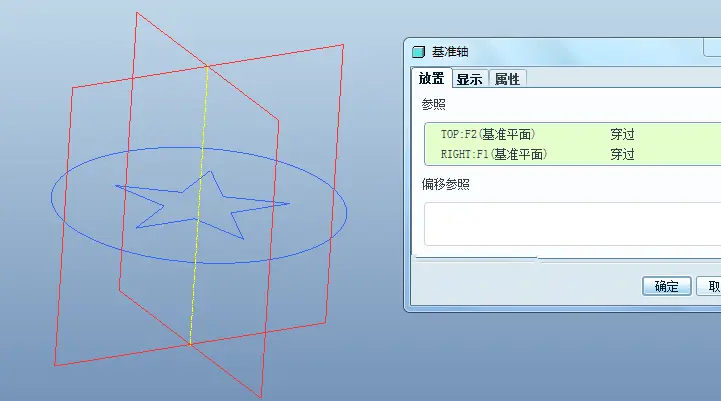Switch to the 放置 tab
Image resolution: width=721 pixels, height=401 pixels.
point(431,78)
